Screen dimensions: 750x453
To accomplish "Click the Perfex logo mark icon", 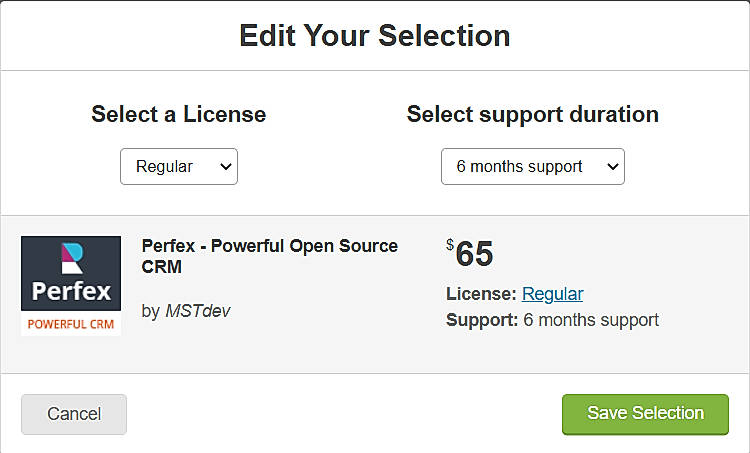I will click(x=70, y=258).
